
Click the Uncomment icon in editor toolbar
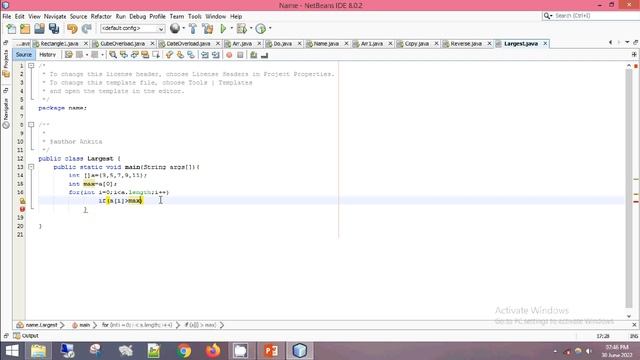click(264, 55)
